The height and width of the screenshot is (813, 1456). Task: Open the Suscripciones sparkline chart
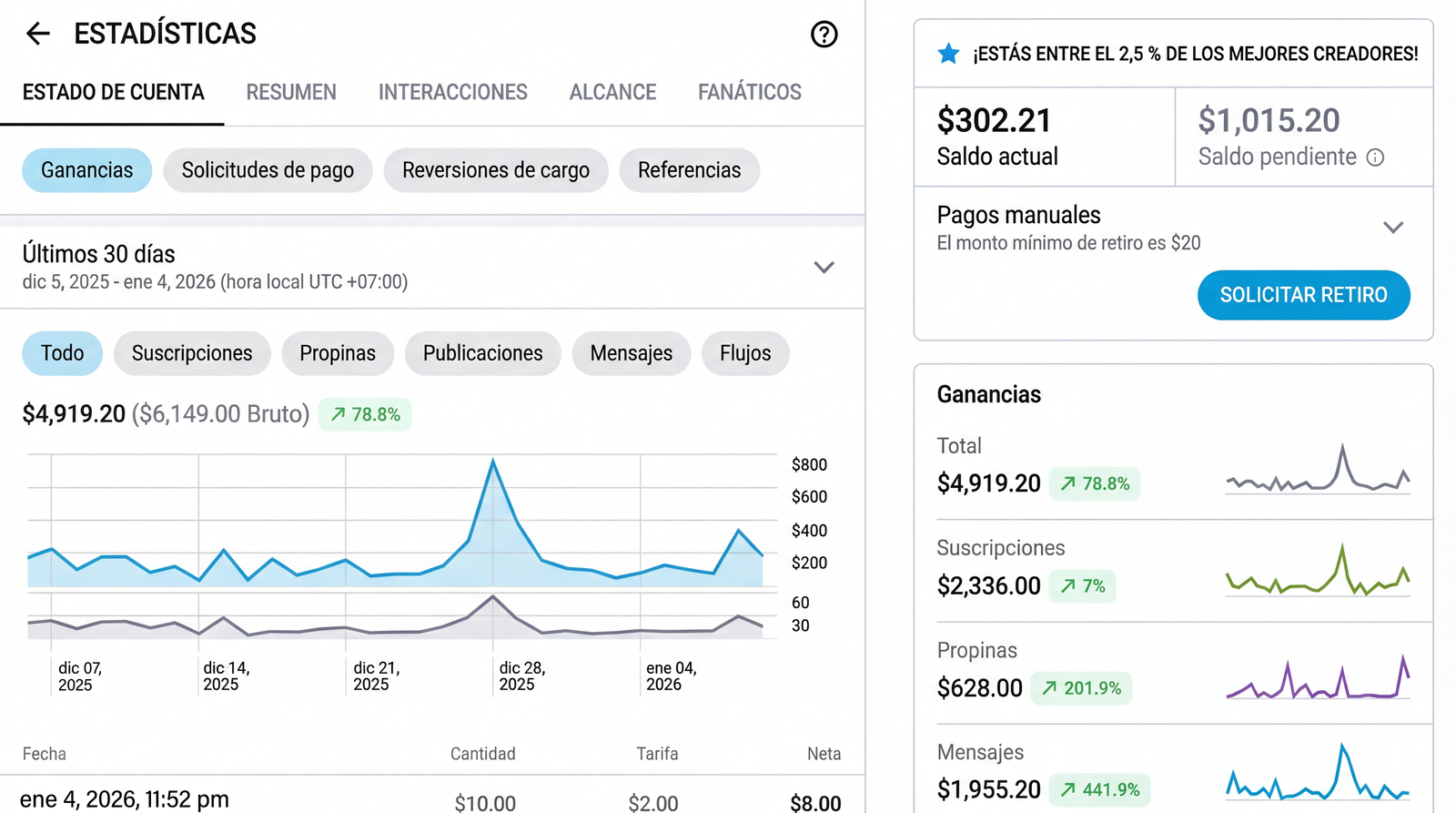1318,574
